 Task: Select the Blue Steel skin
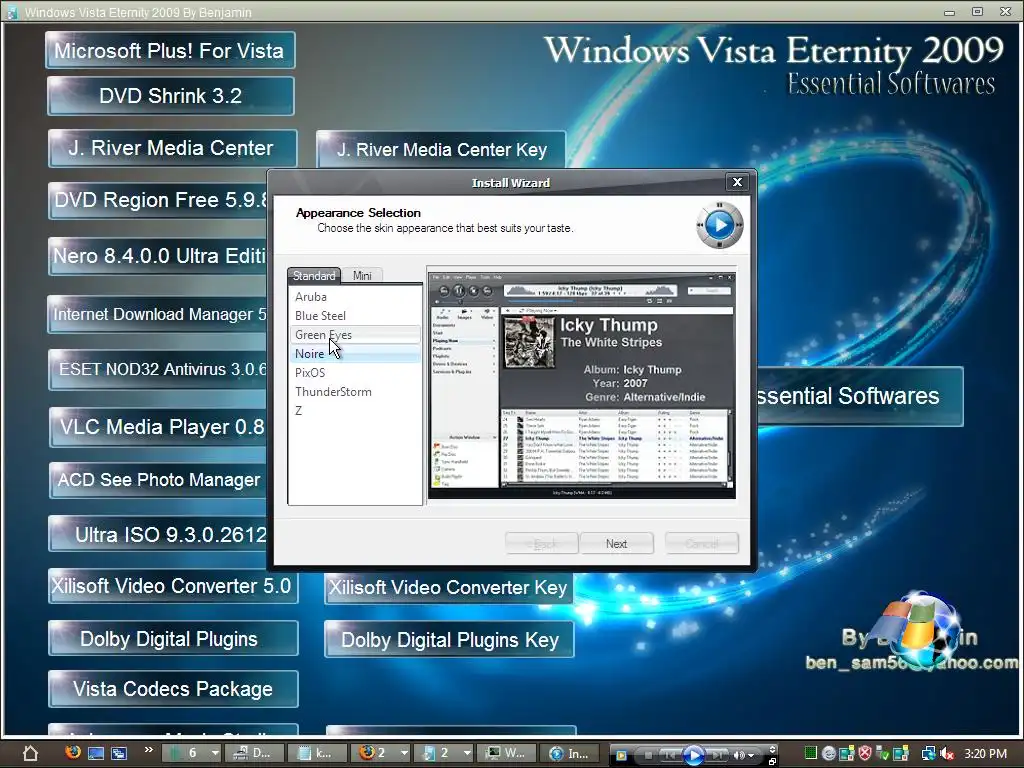coord(355,315)
